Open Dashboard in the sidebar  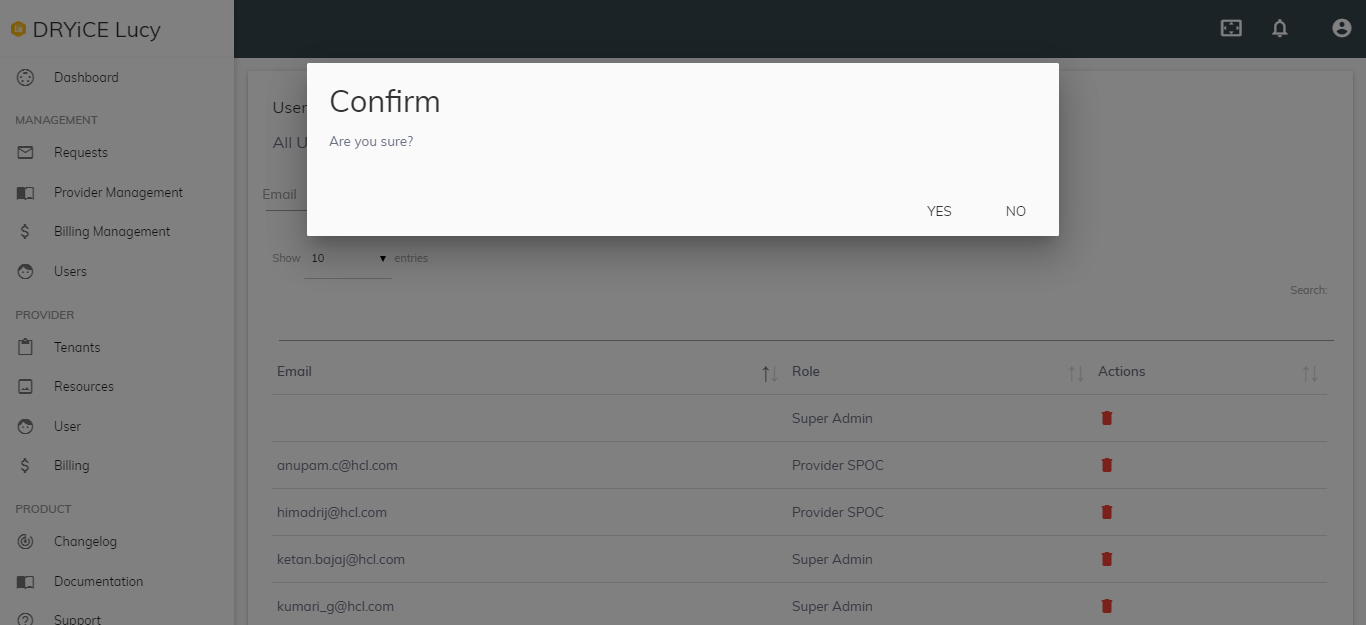86,77
